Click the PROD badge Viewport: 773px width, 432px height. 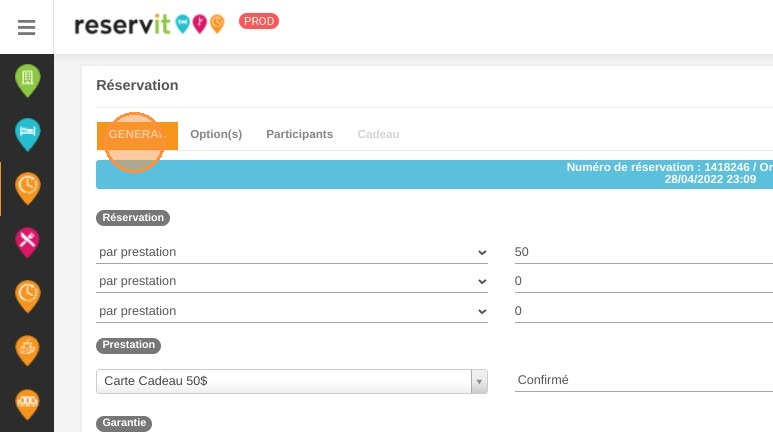click(259, 21)
